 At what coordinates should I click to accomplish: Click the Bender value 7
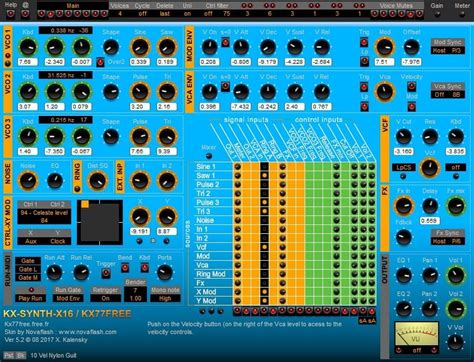pos(135,291)
